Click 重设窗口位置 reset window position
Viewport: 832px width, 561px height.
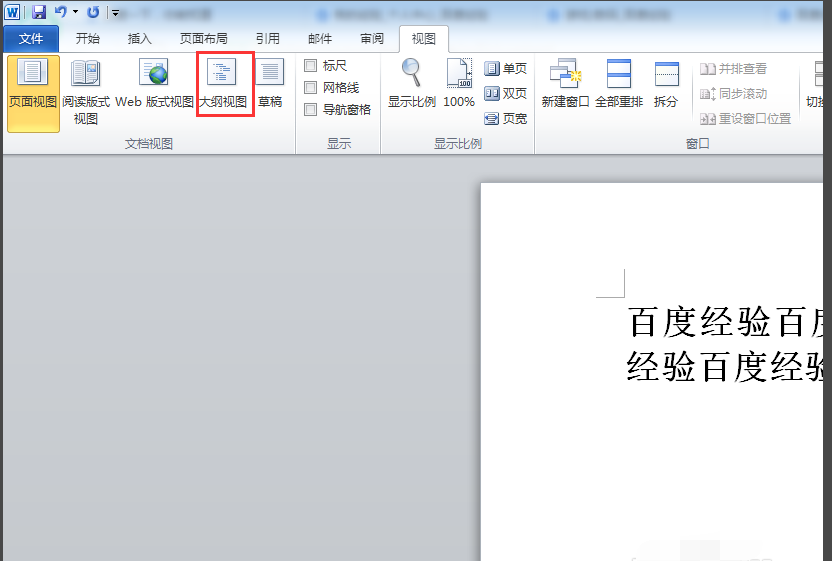point(746,119)
